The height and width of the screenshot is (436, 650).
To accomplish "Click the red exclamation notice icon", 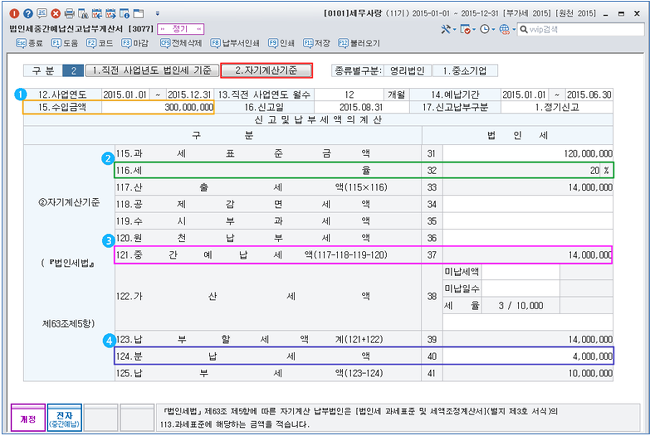I will point(14,14).
